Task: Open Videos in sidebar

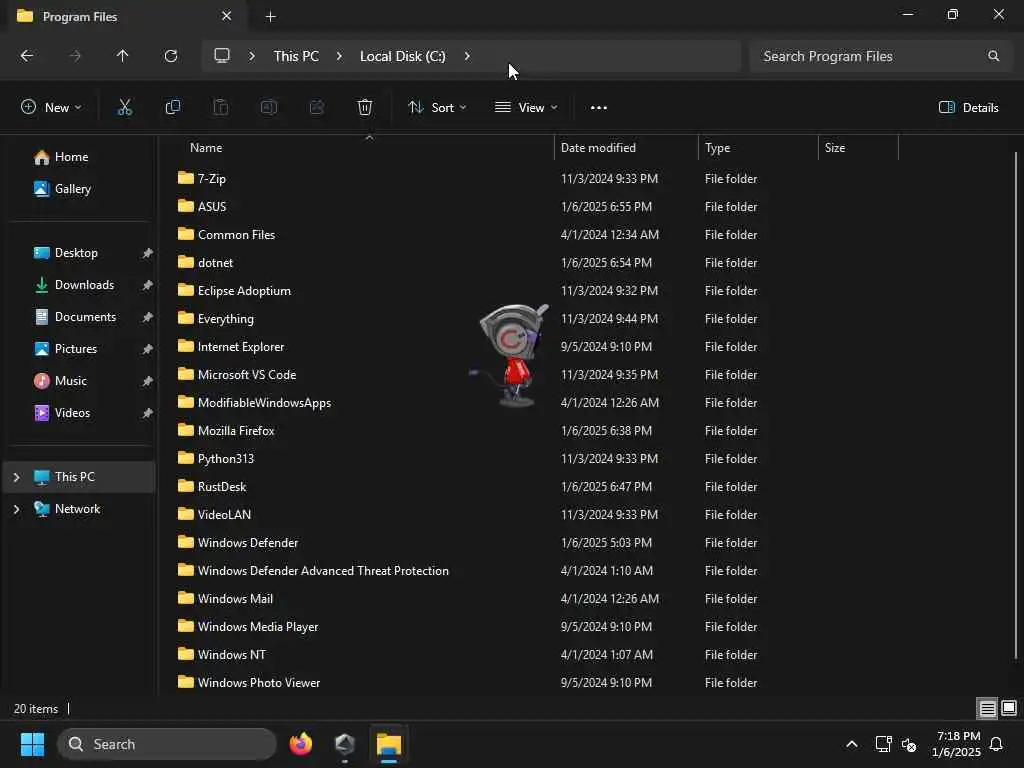Action: tap(72, 413)
